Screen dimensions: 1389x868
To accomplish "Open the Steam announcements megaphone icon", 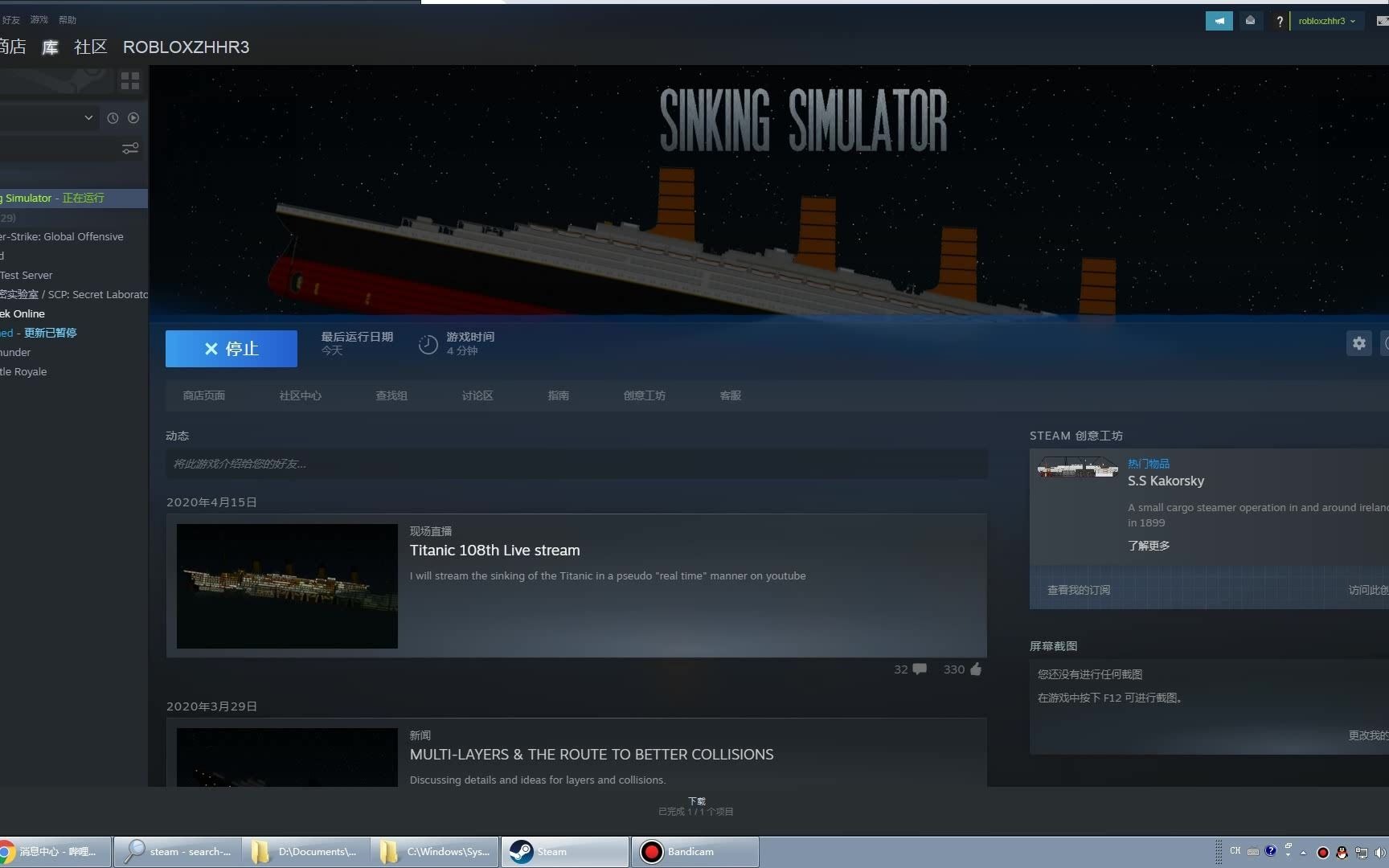I will pos(1219,21).
